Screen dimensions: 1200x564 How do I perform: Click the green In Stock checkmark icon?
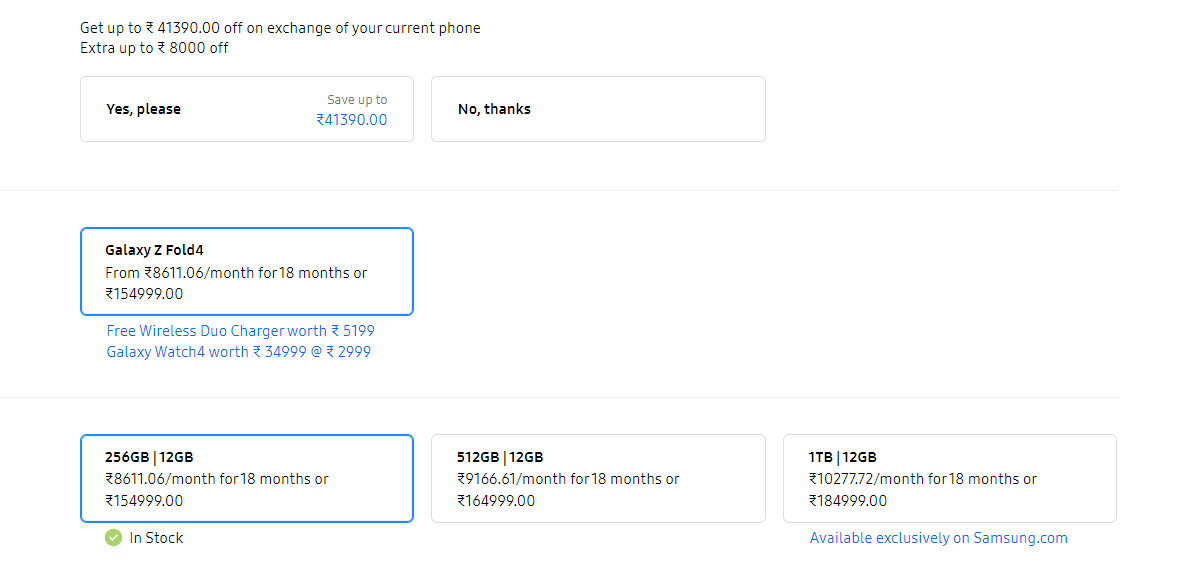114,538
